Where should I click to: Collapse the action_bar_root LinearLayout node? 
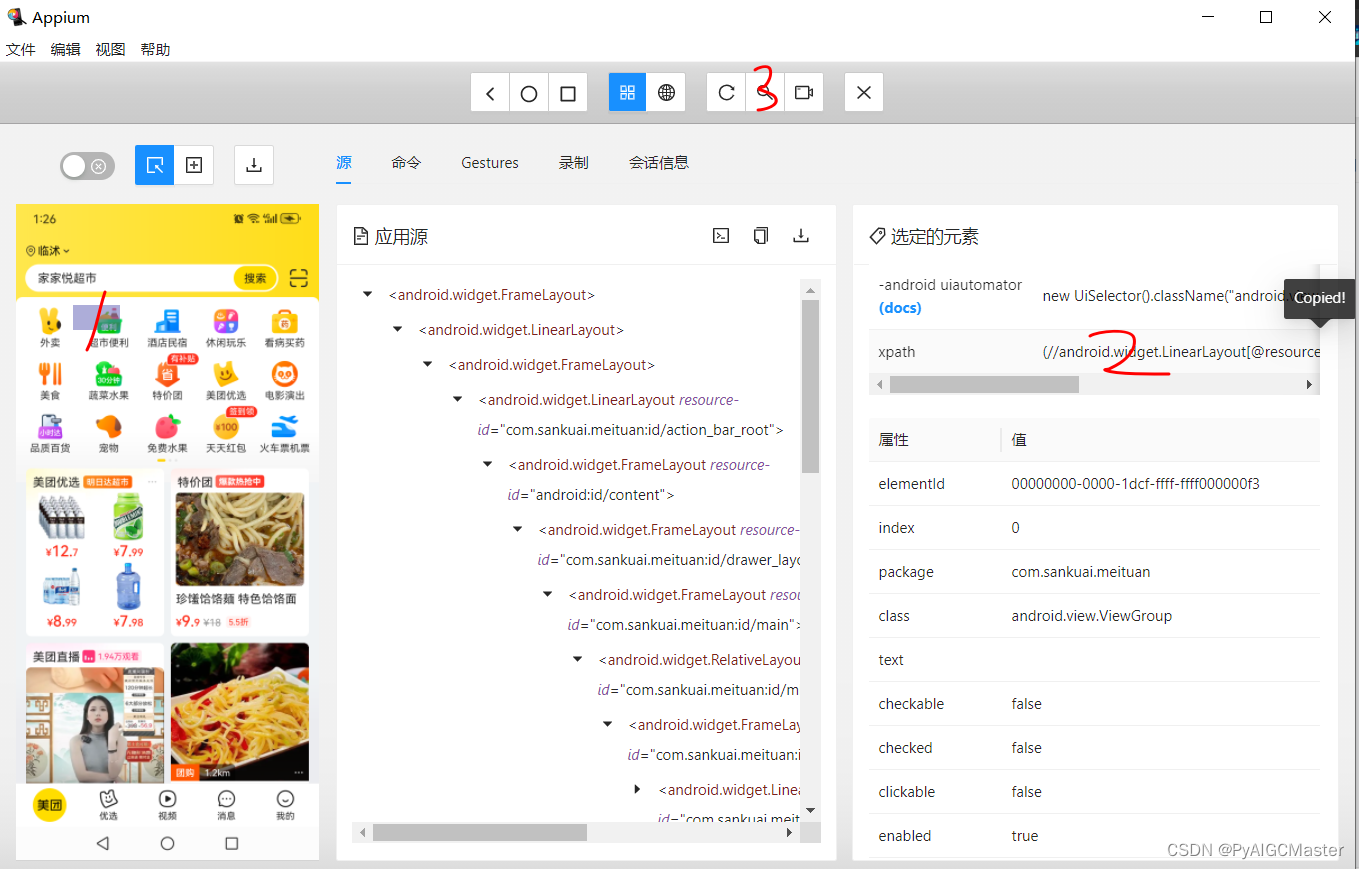click(458, 400)
